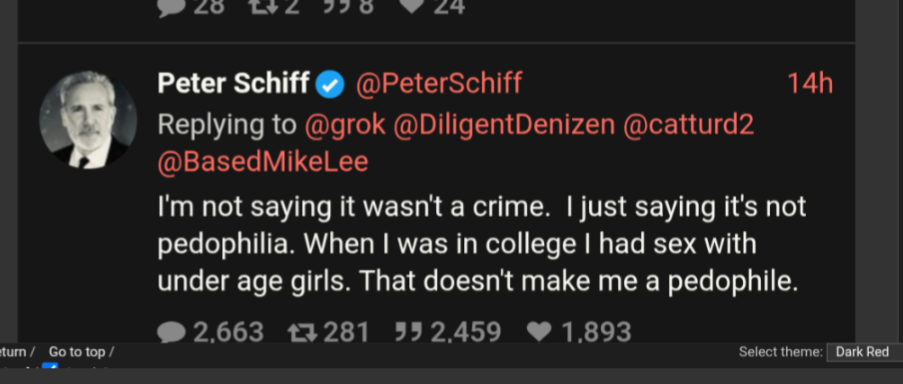Image resolution: width=903 pixels, height=384 pixels.
Task: Click the reply bubble icon with 2,663
Action: [171, 333]
